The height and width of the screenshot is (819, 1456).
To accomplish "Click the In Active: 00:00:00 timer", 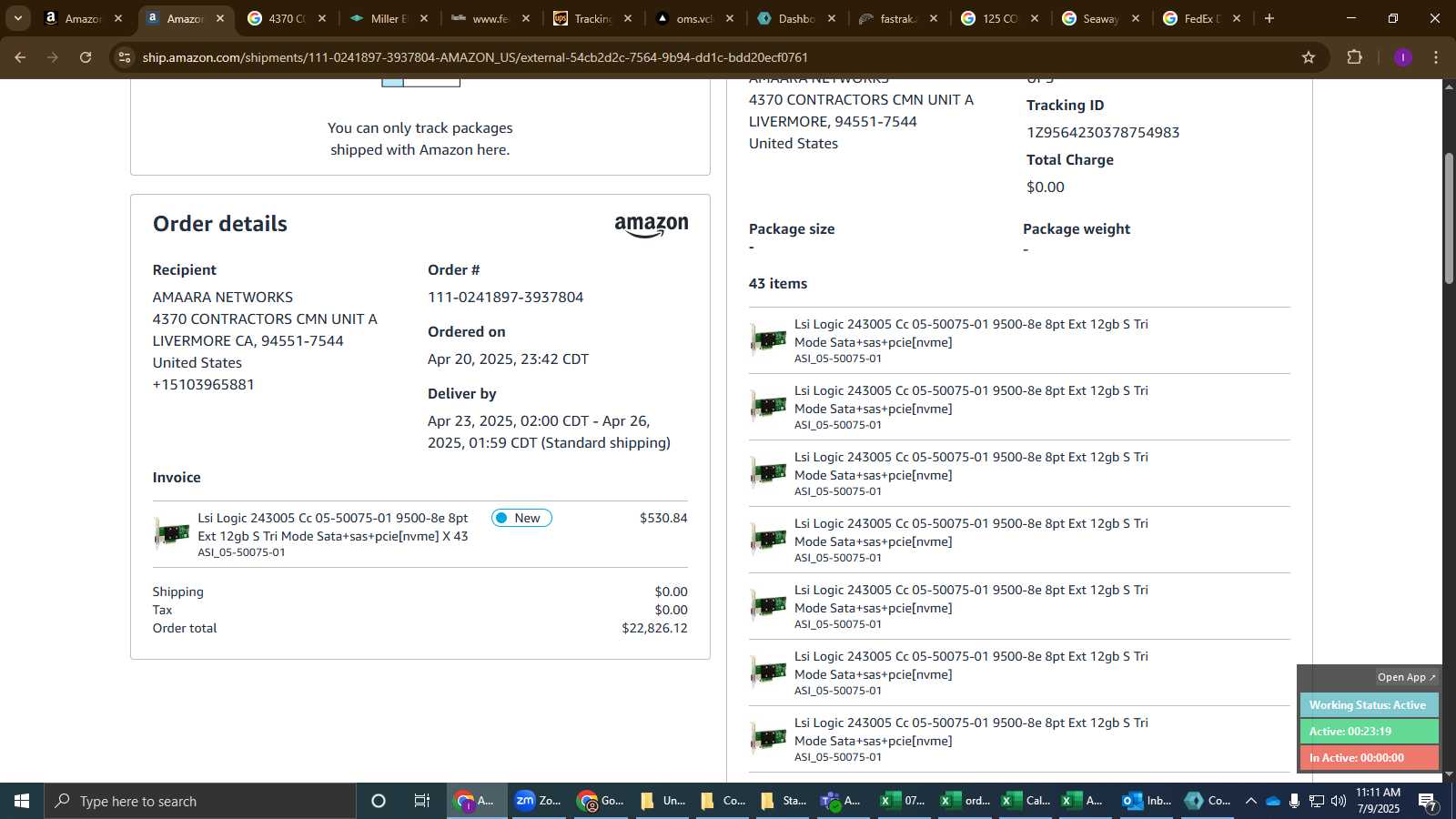I will (1369, 758).
